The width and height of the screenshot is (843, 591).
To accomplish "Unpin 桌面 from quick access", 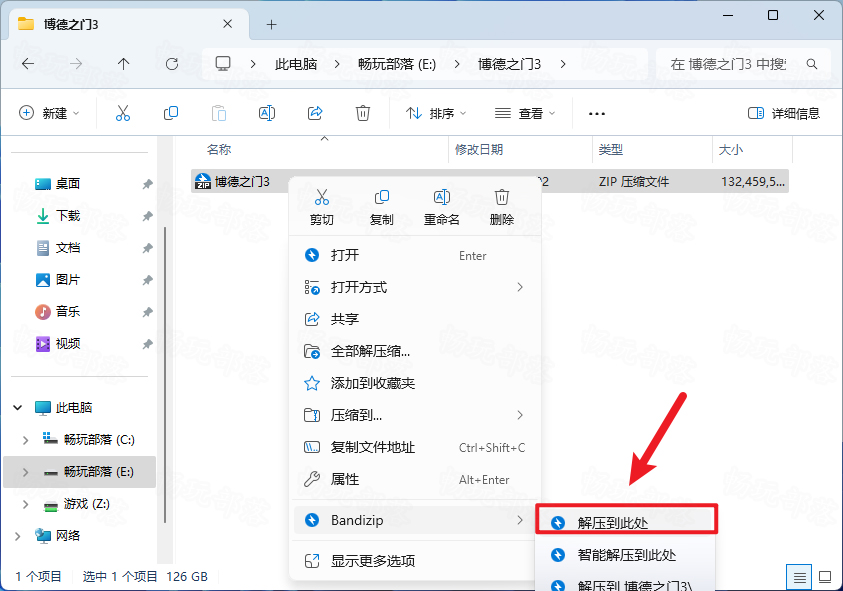I will pos(147,184).
